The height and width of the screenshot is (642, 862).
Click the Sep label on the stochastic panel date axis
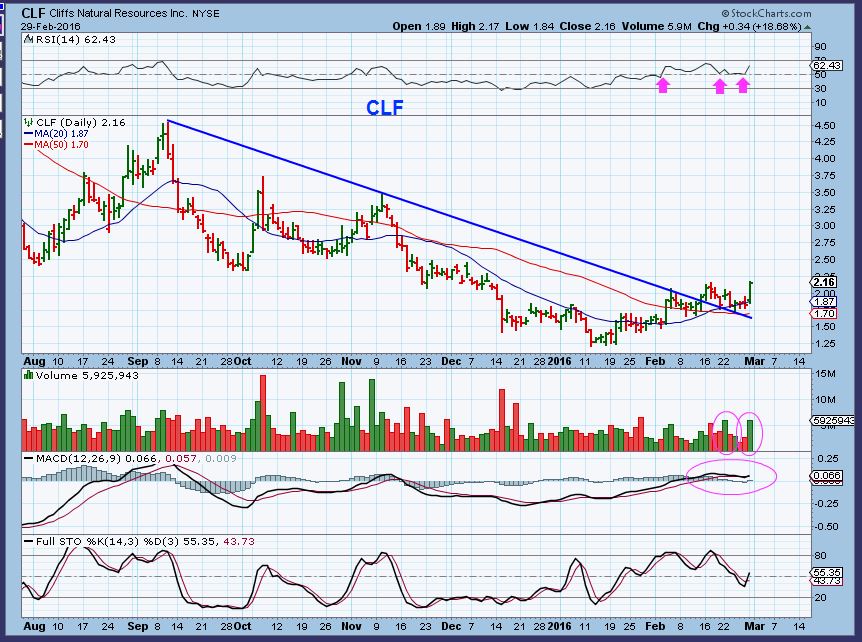point(137,626)
